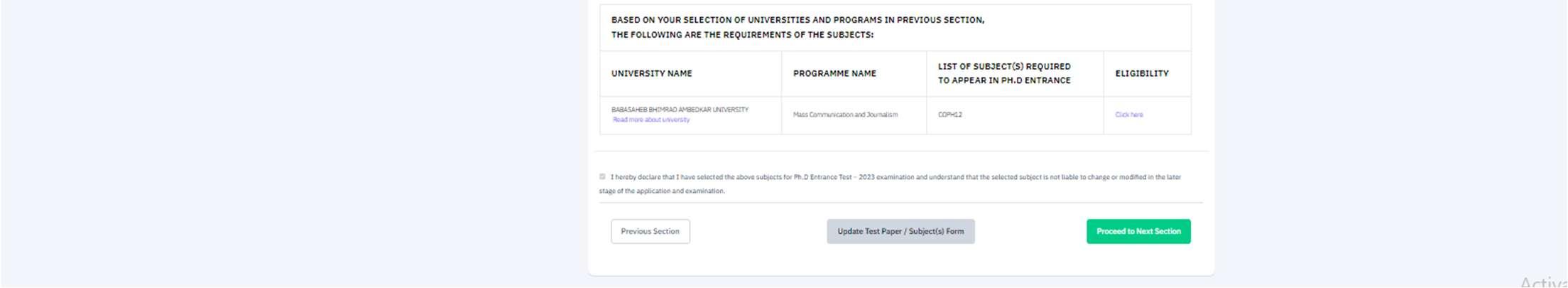Click 'Based on your selection of universities' heading
Image resolution: width=1568 pixels, height=288 pixels.
coord(797,20)
